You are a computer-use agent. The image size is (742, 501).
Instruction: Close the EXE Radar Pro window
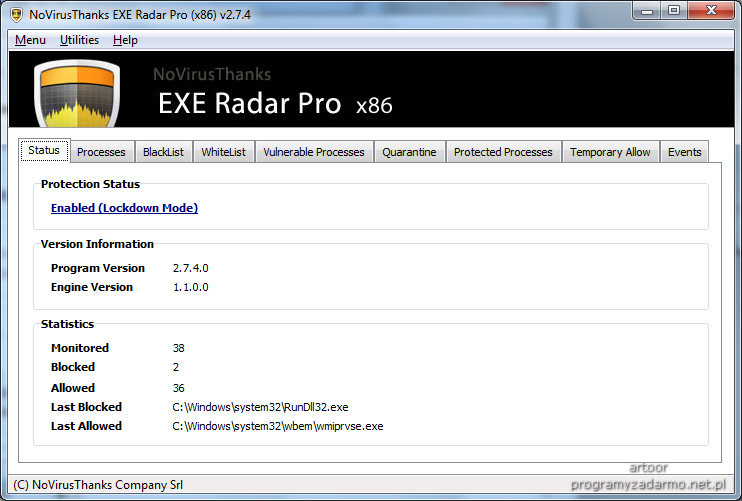[711, 10]
